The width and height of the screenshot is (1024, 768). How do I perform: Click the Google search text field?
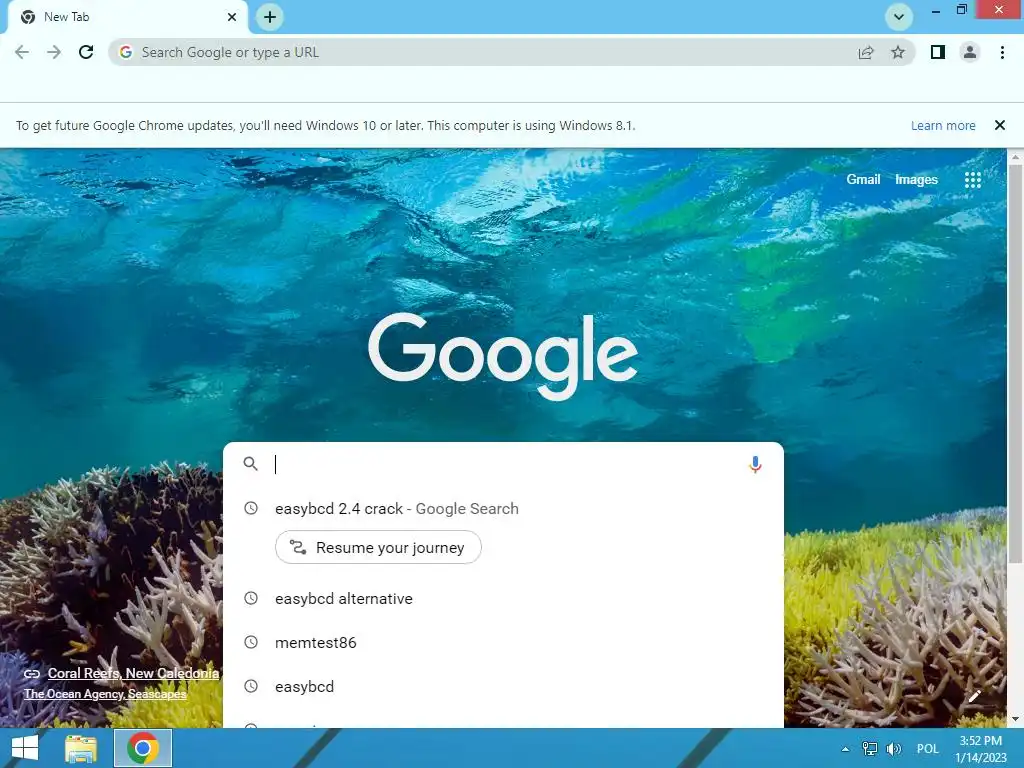point(506,464)
